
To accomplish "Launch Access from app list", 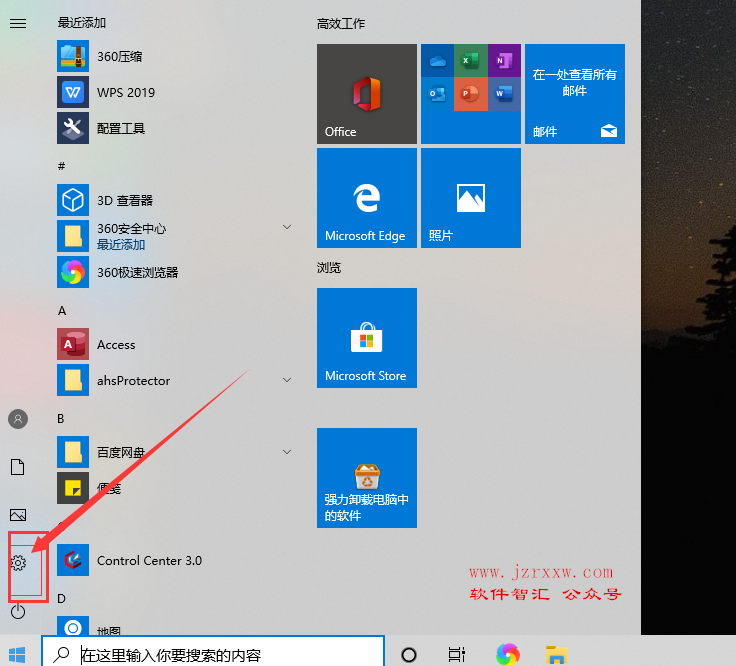I will click(x=175, y=344).
